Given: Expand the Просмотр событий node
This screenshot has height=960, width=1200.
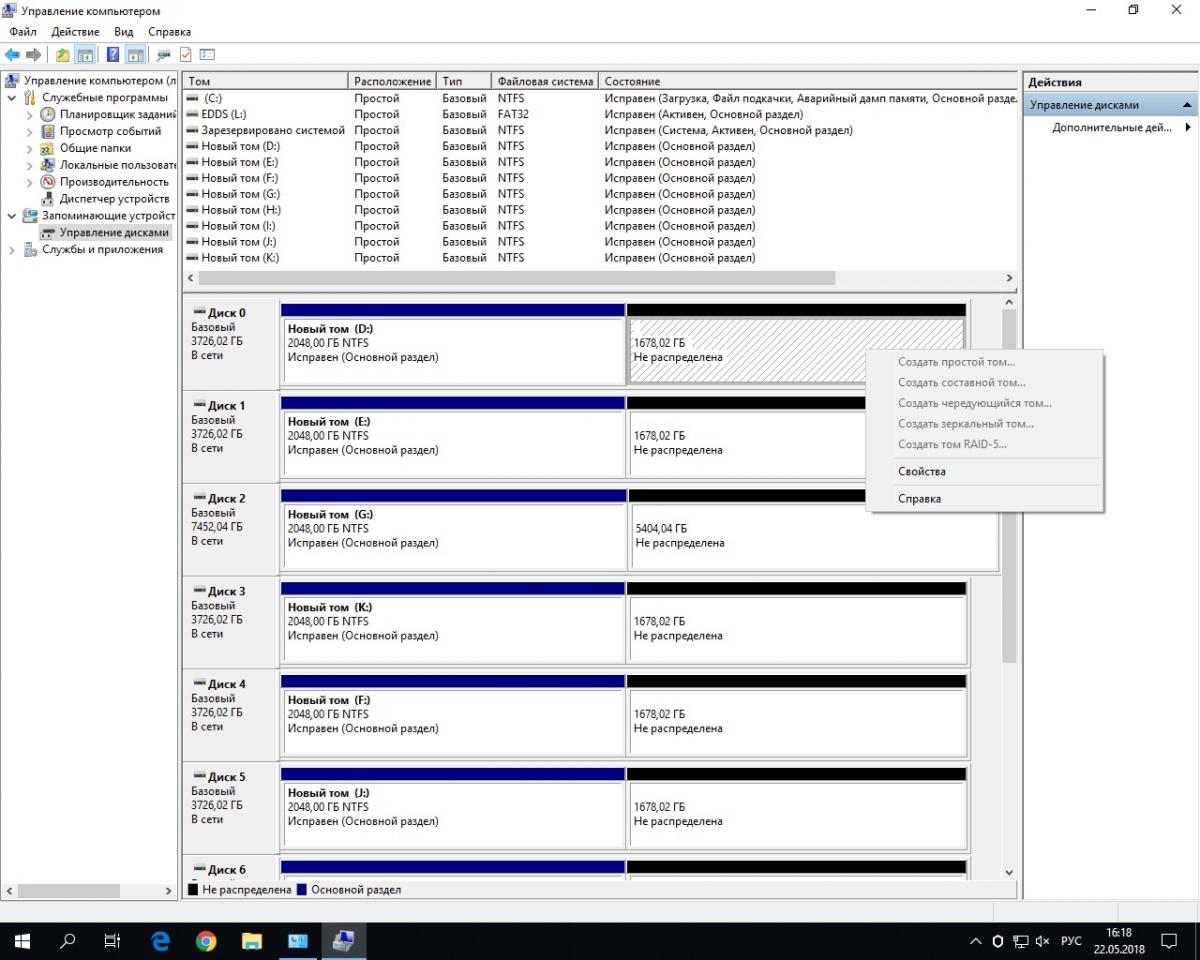Looking at the screenshot, I should click(30, 131).
